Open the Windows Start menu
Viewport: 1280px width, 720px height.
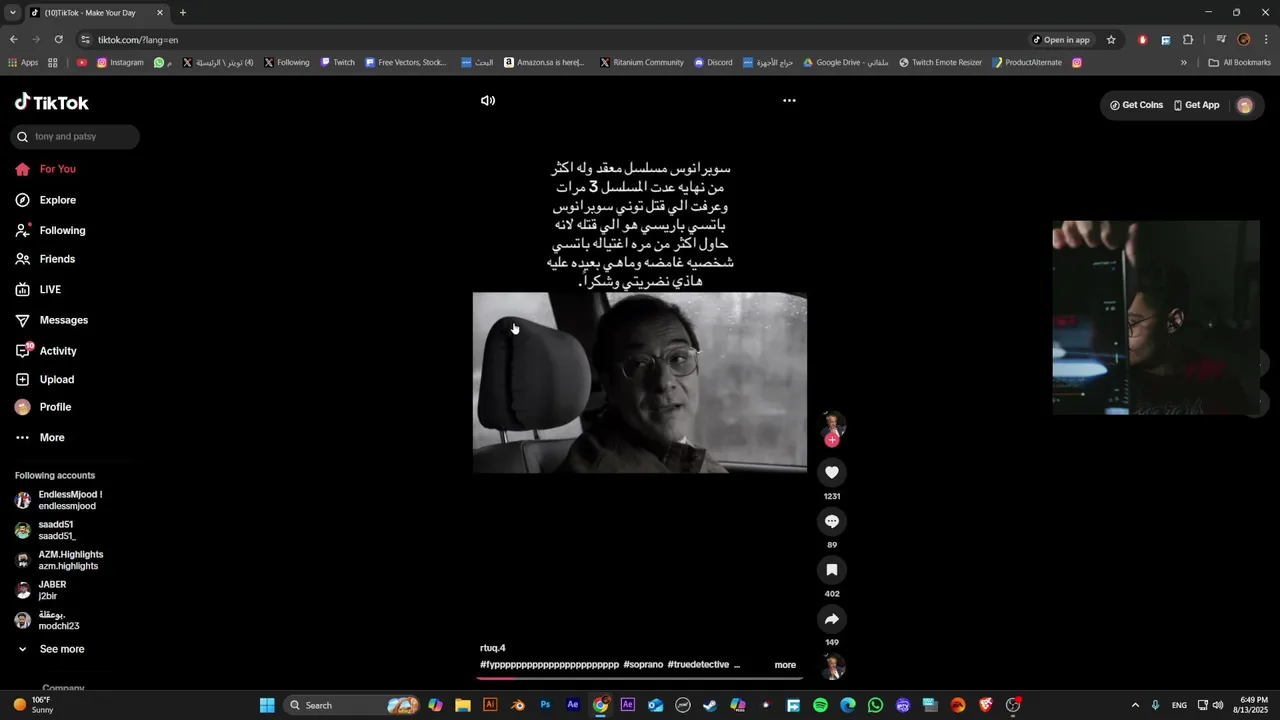[267, 705]
